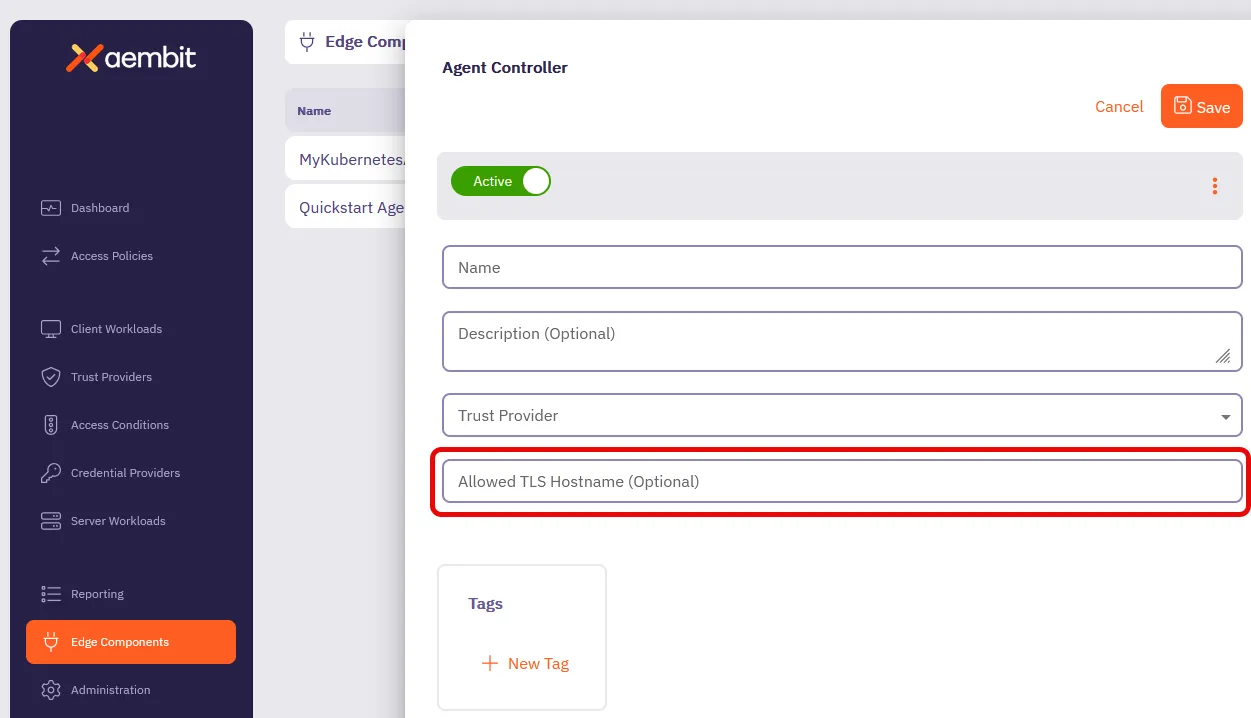Open the kebab menu on the Active bar

click(1214, 186)
